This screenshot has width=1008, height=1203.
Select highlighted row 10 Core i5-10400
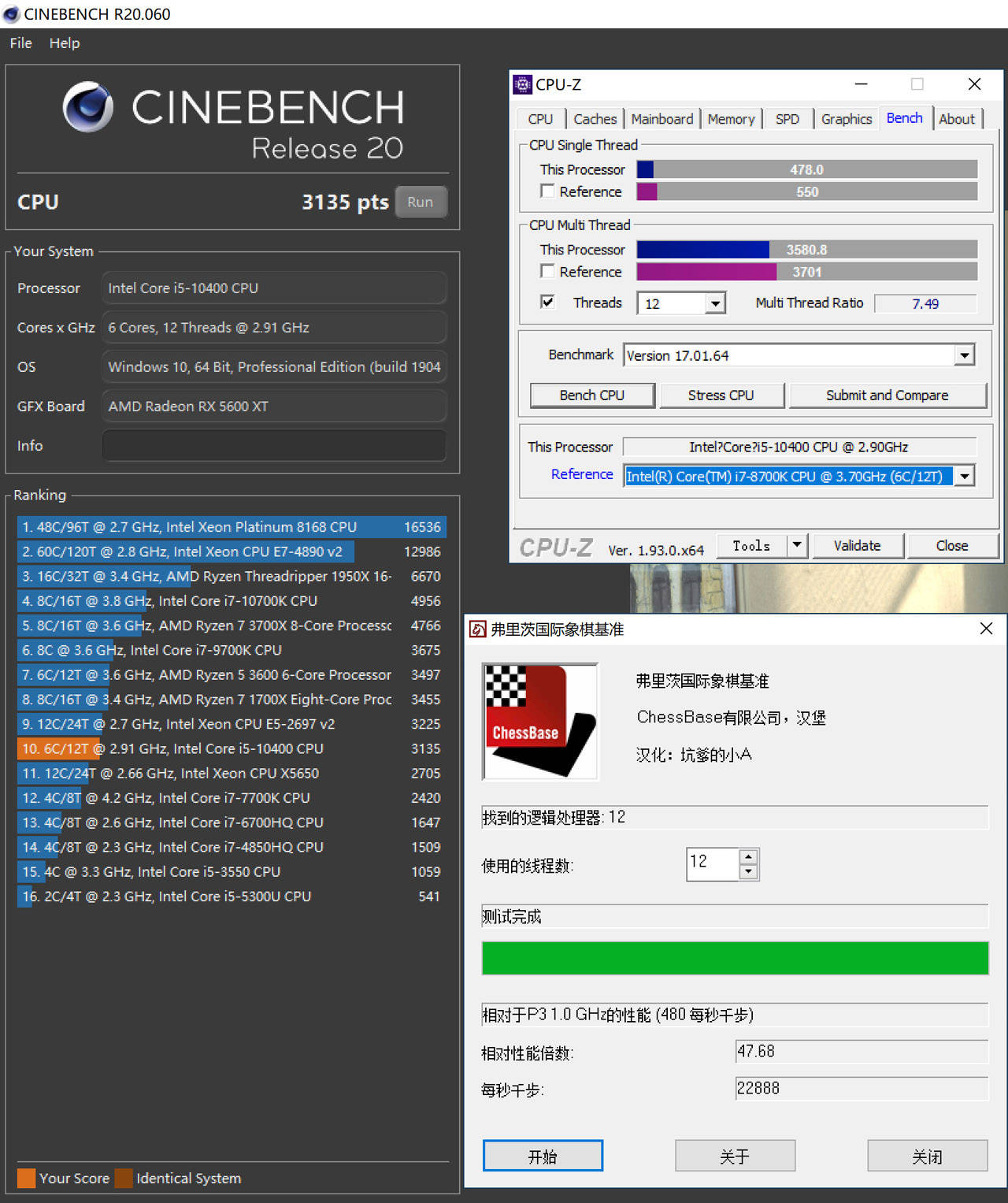coord(232,748)
